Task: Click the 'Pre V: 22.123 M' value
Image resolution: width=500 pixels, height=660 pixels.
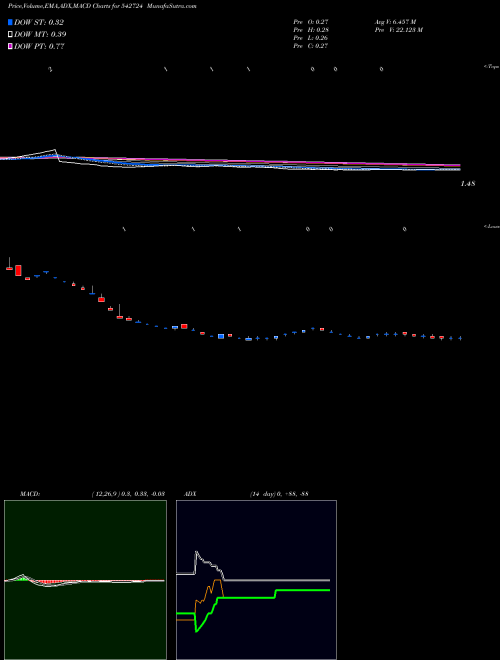Action: click(399, 30)
